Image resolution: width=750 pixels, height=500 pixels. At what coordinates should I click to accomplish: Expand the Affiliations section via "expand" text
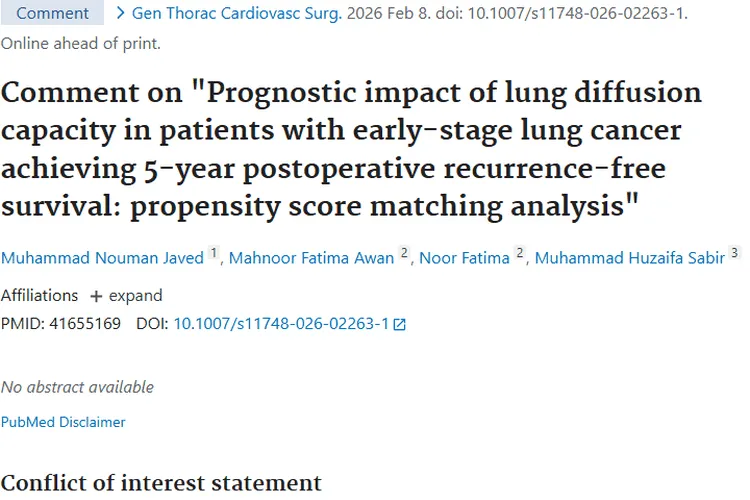136,296
